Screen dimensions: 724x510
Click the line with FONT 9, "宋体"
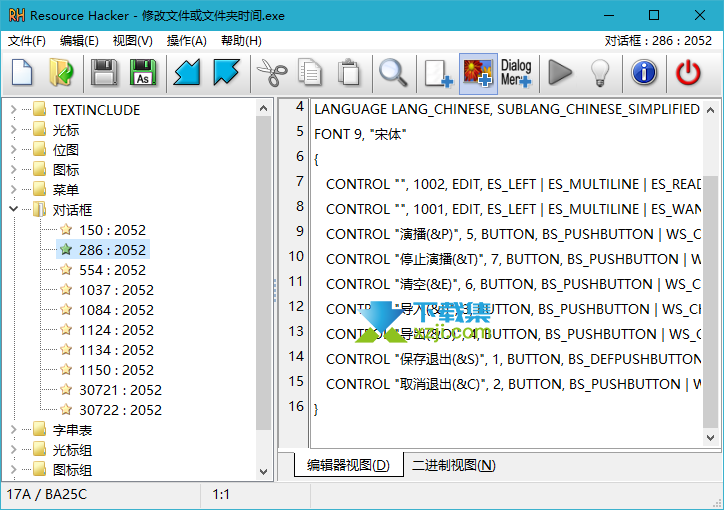pos(360,134)
